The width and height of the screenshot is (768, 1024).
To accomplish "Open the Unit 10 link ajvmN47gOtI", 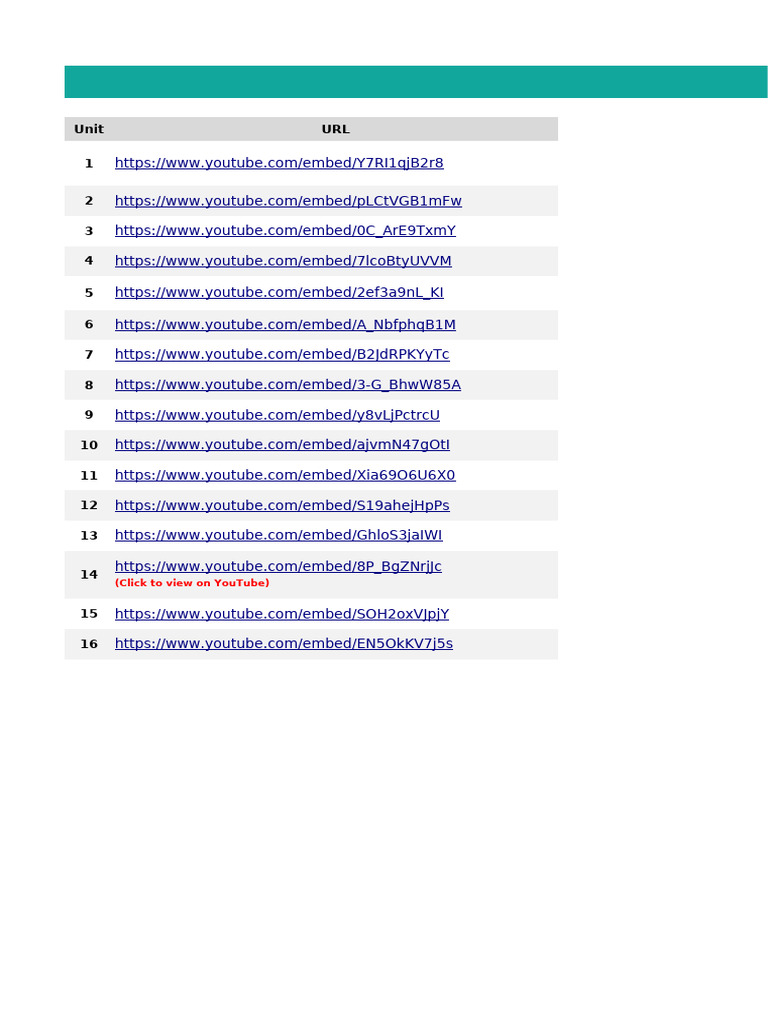I will click(x=282, y=445).
